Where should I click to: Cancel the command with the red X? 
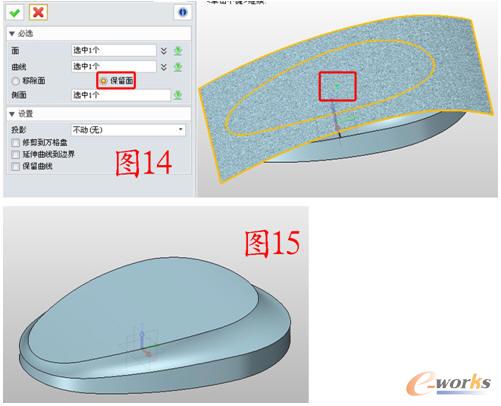tap(38, 13)
